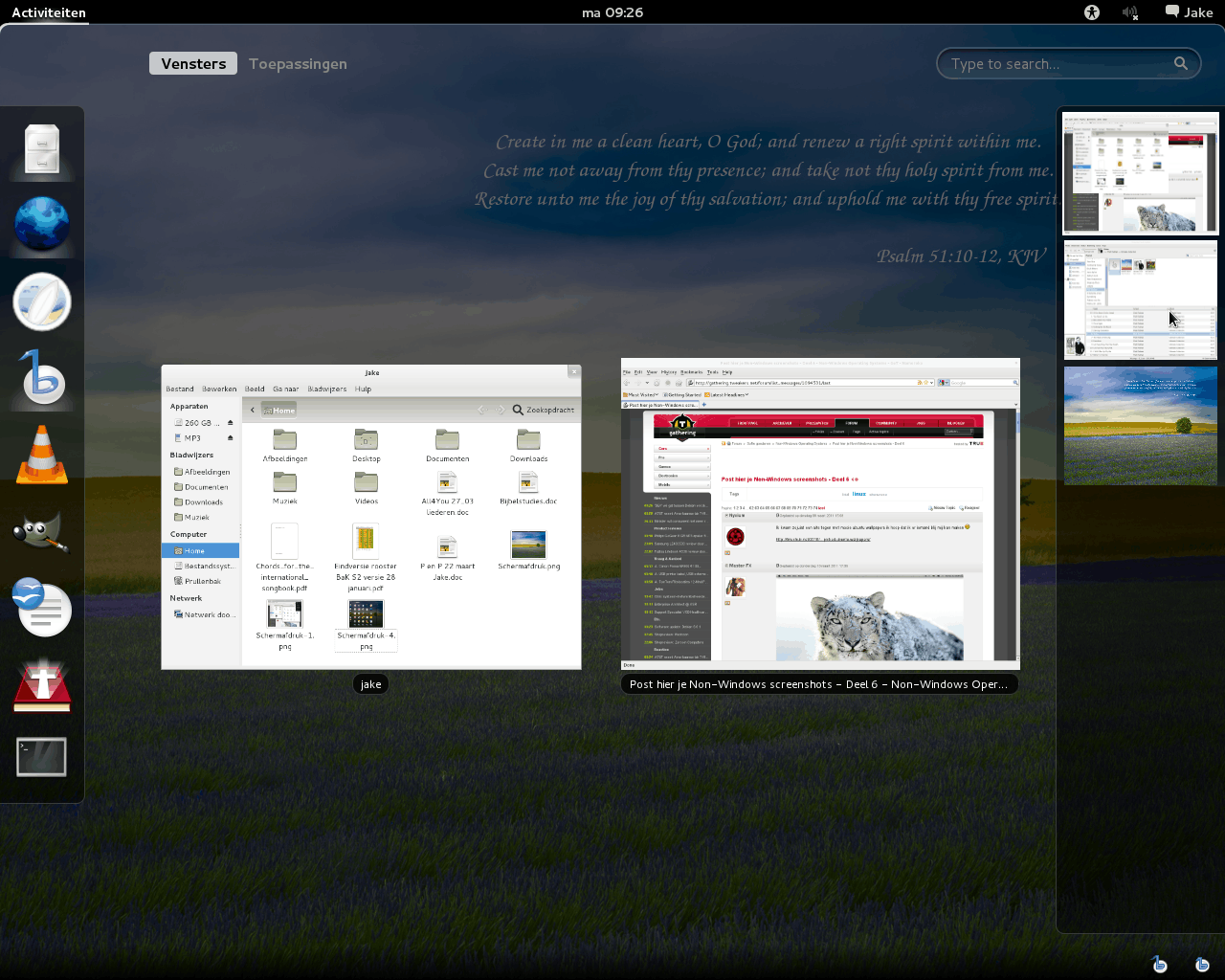Open the word processor dash icon
The image size is (1225, 980).
point(41,608)
